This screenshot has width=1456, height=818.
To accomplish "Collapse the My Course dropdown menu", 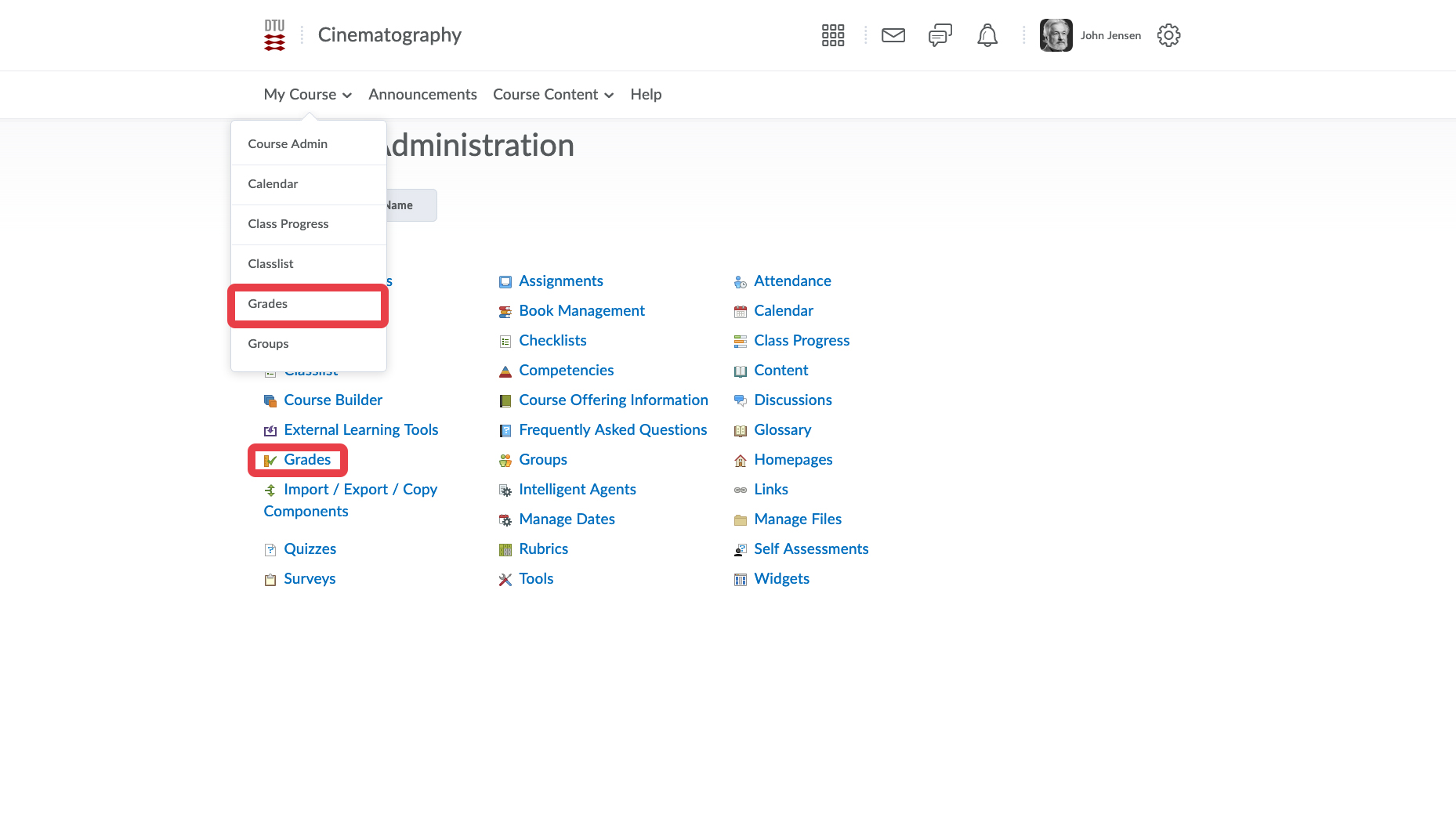I will [x=307, y=95].
